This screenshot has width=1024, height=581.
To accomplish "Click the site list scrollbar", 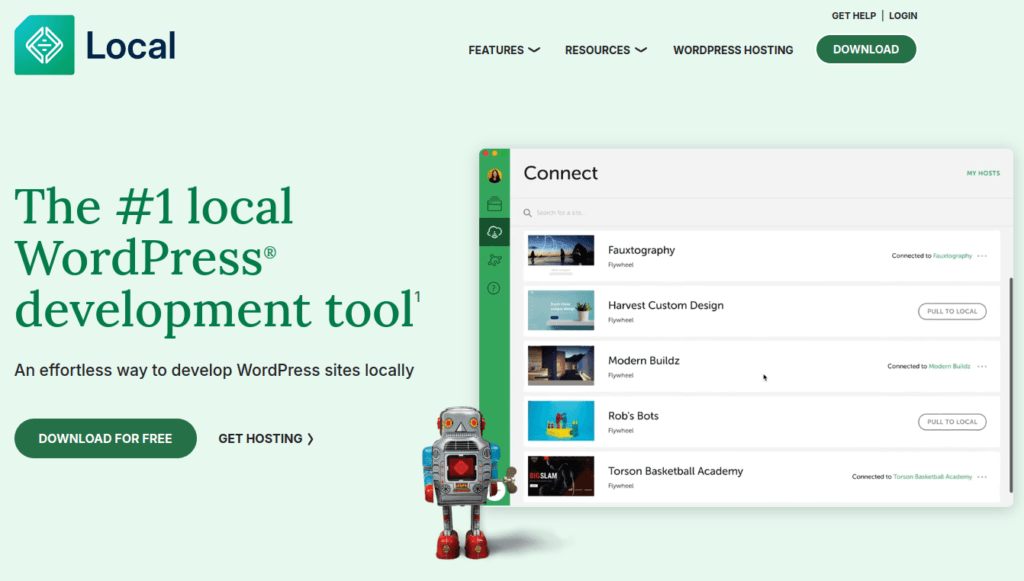I will [1011, 385].
